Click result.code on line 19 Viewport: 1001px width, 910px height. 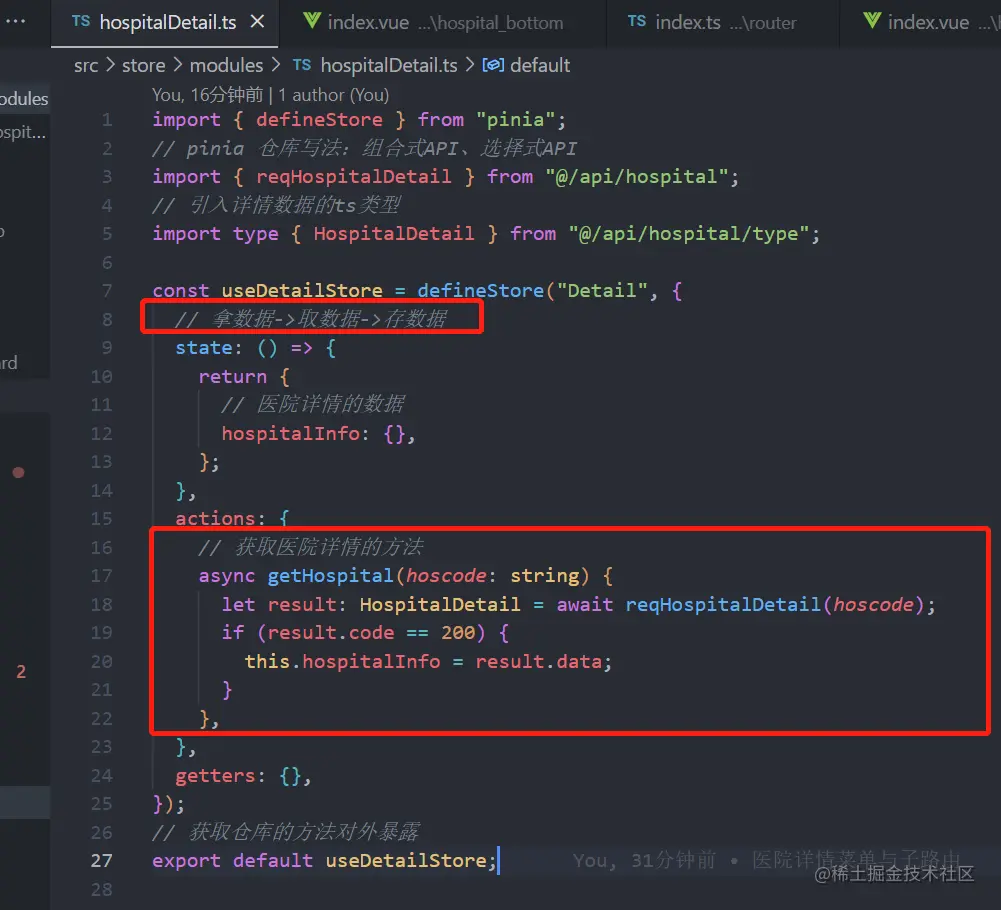pos(331,633)
